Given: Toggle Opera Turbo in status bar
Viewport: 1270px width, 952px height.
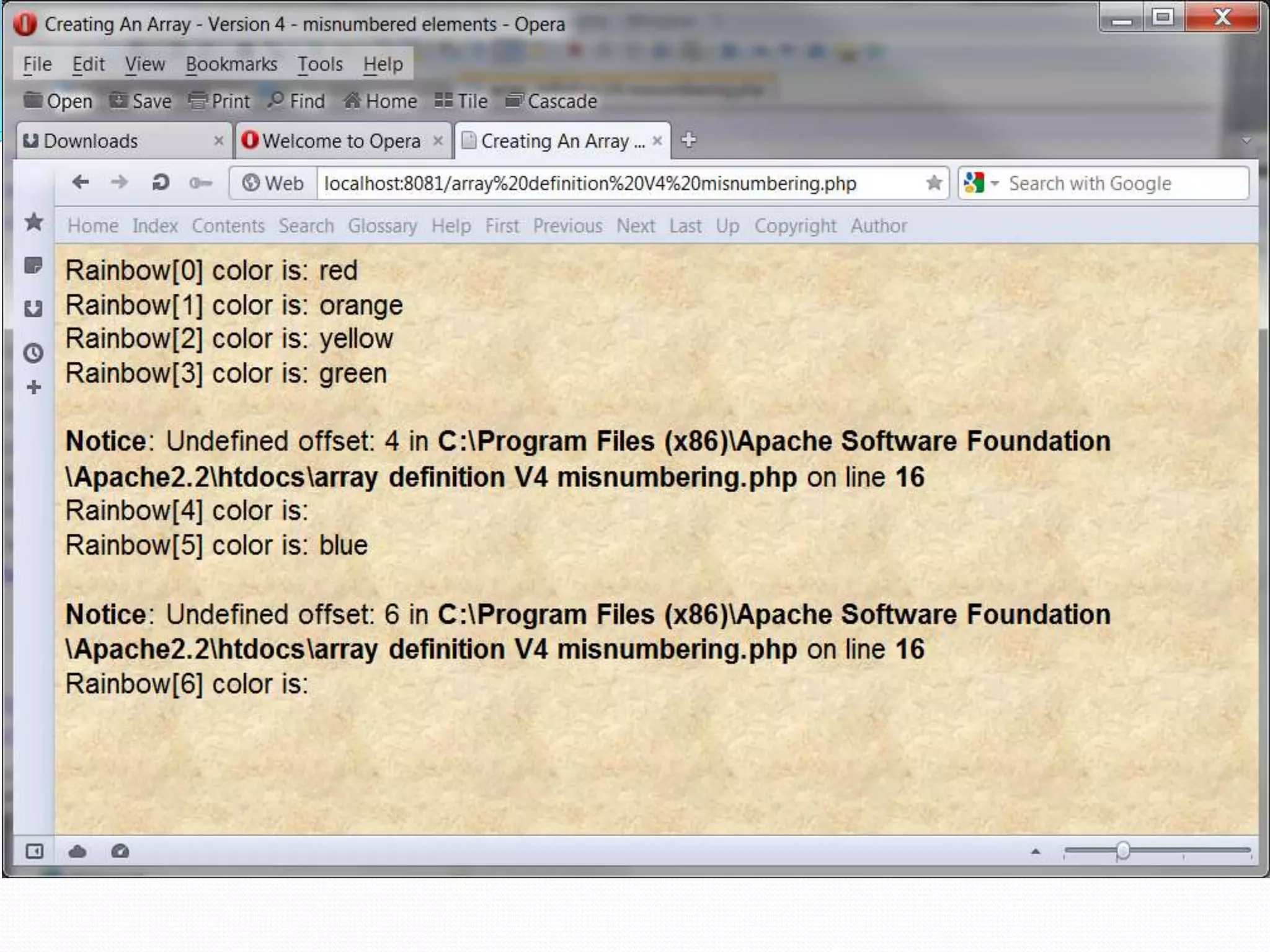Looking at the screenshot, I should (120, 852).
